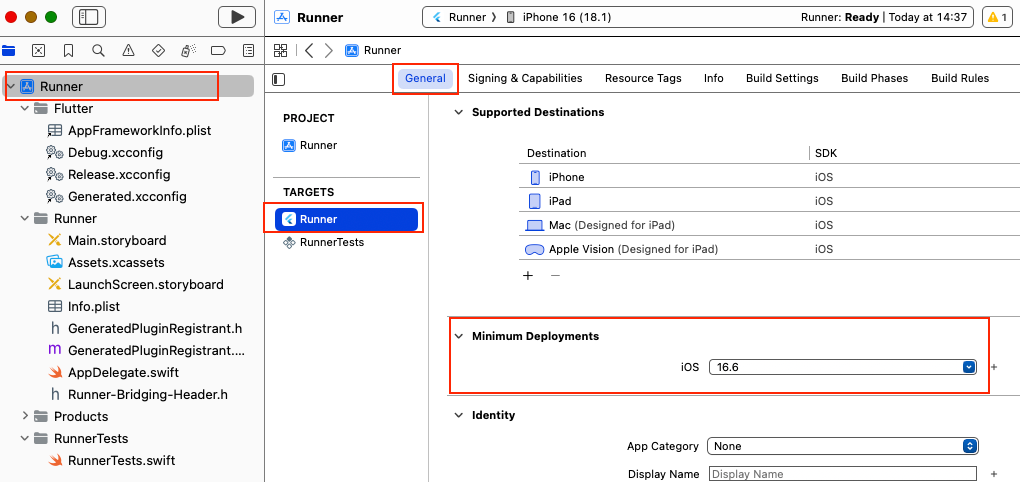The image size is (1020, 482).
Task: Add a supported destination with plus
Action: tap(528, 275)
